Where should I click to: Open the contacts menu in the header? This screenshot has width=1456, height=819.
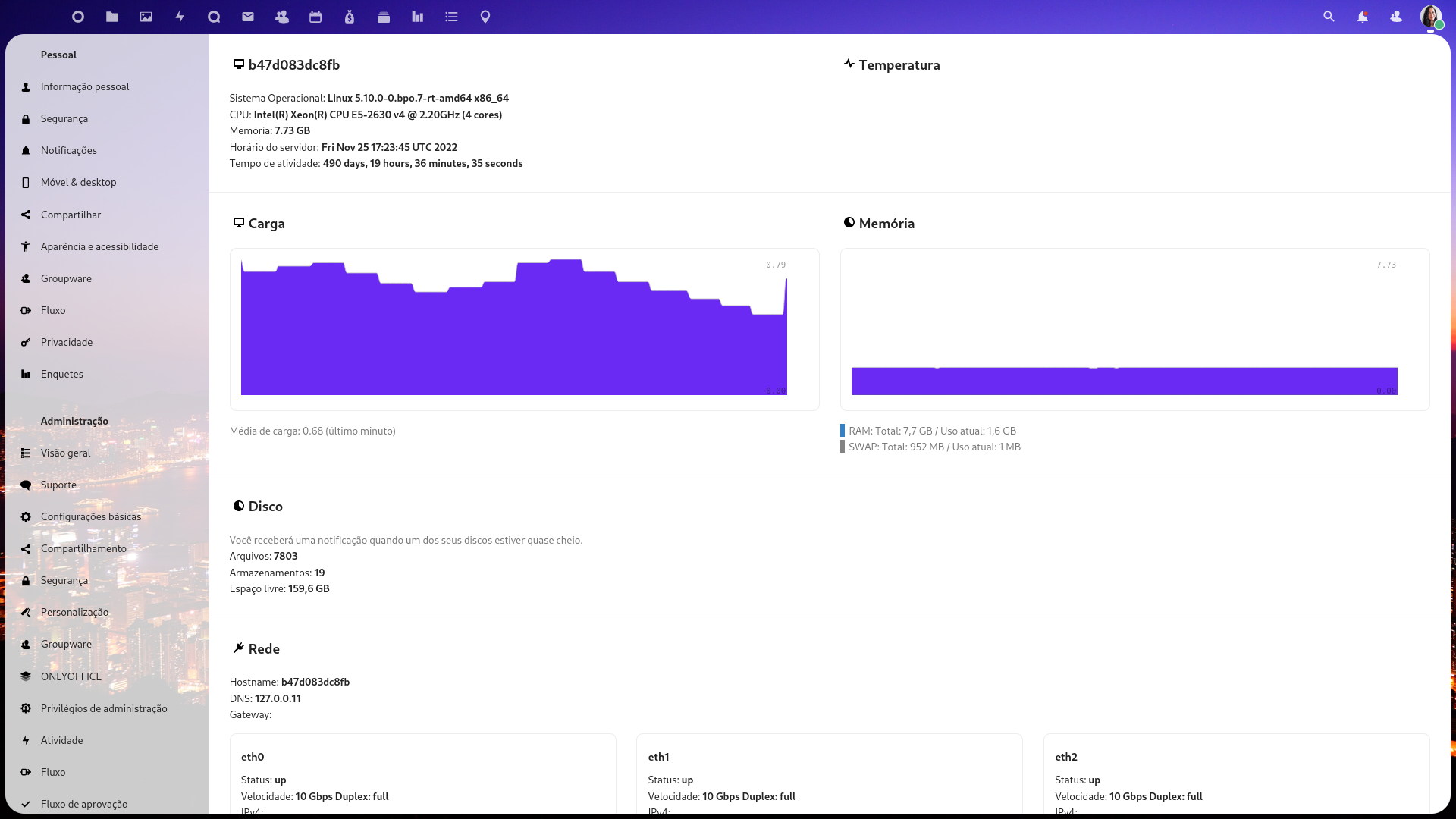[x=1396, y=17]
